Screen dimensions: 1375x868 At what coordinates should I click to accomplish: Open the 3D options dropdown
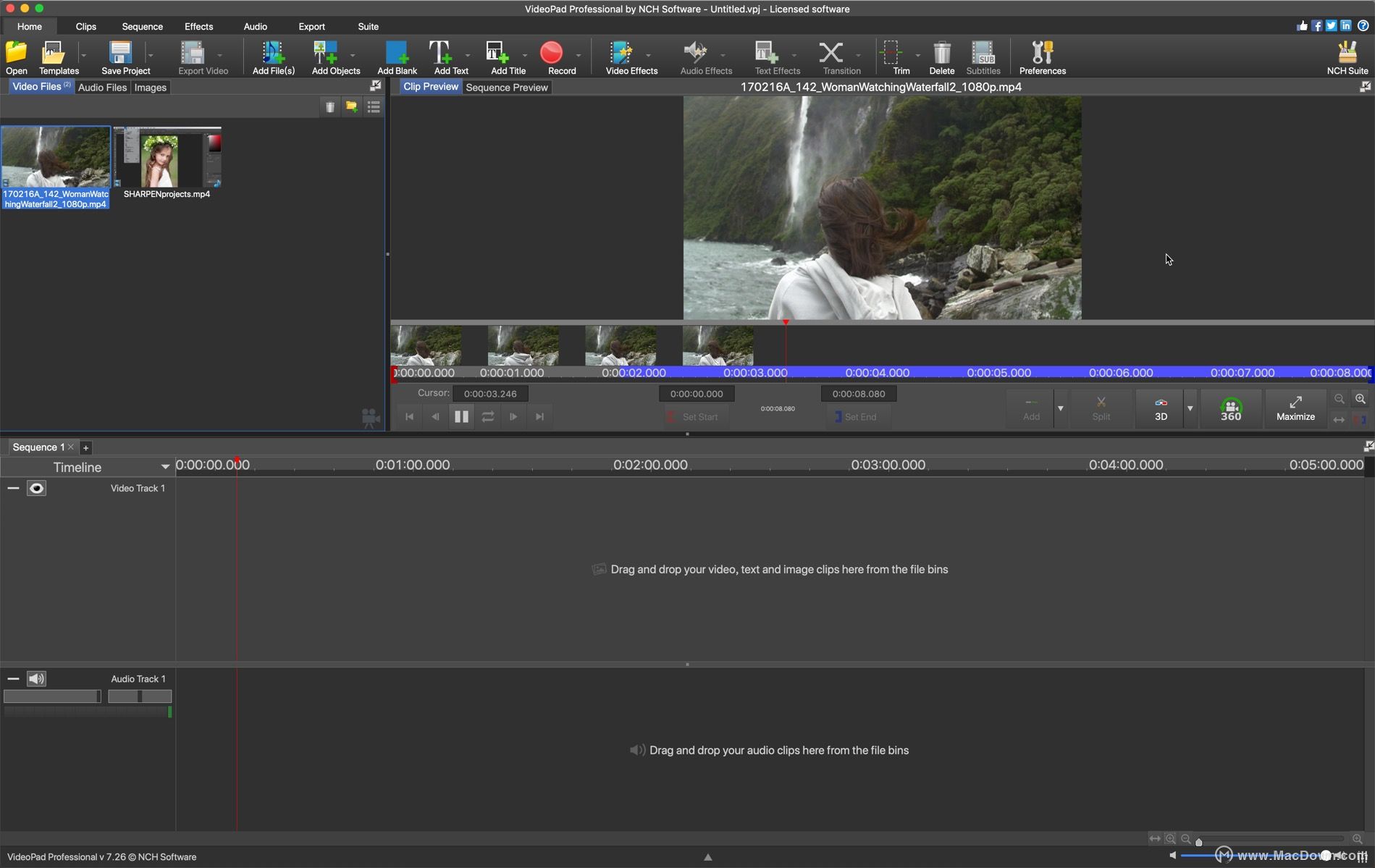pos(1190,409)
